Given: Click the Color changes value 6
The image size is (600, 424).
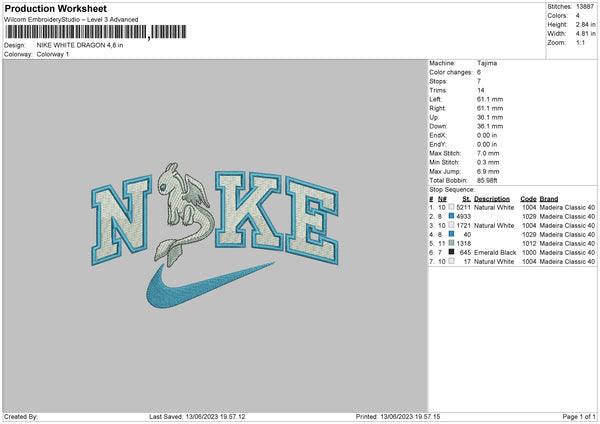Looking at the screenshot, I should tap(479, 72).
